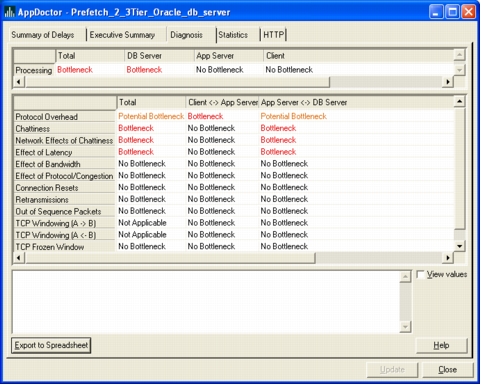Click App Server <-> DB Server column header

356,102
